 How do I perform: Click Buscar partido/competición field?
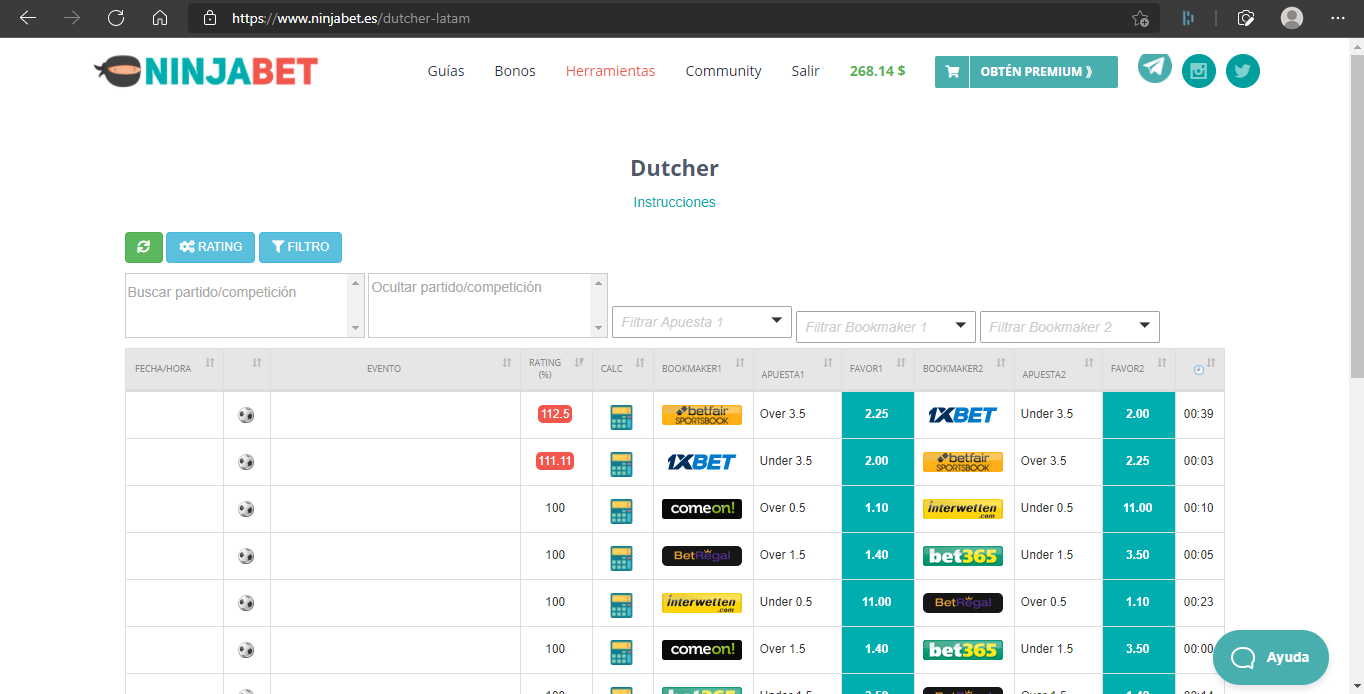tap(237, 305)
